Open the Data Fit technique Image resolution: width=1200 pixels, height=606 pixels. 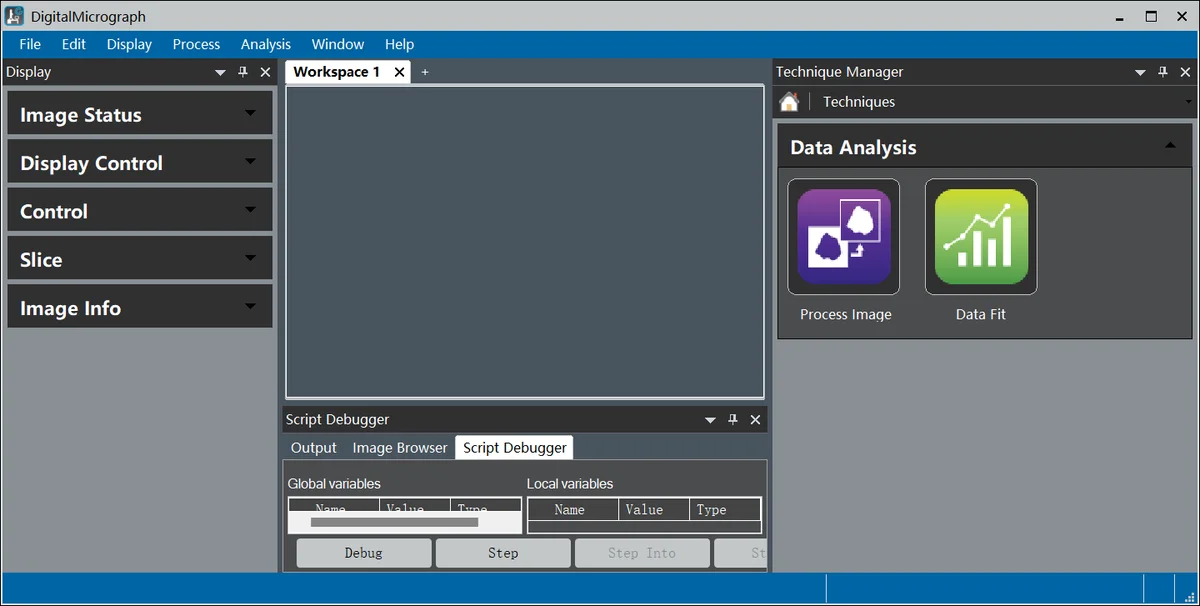[981, 237]
